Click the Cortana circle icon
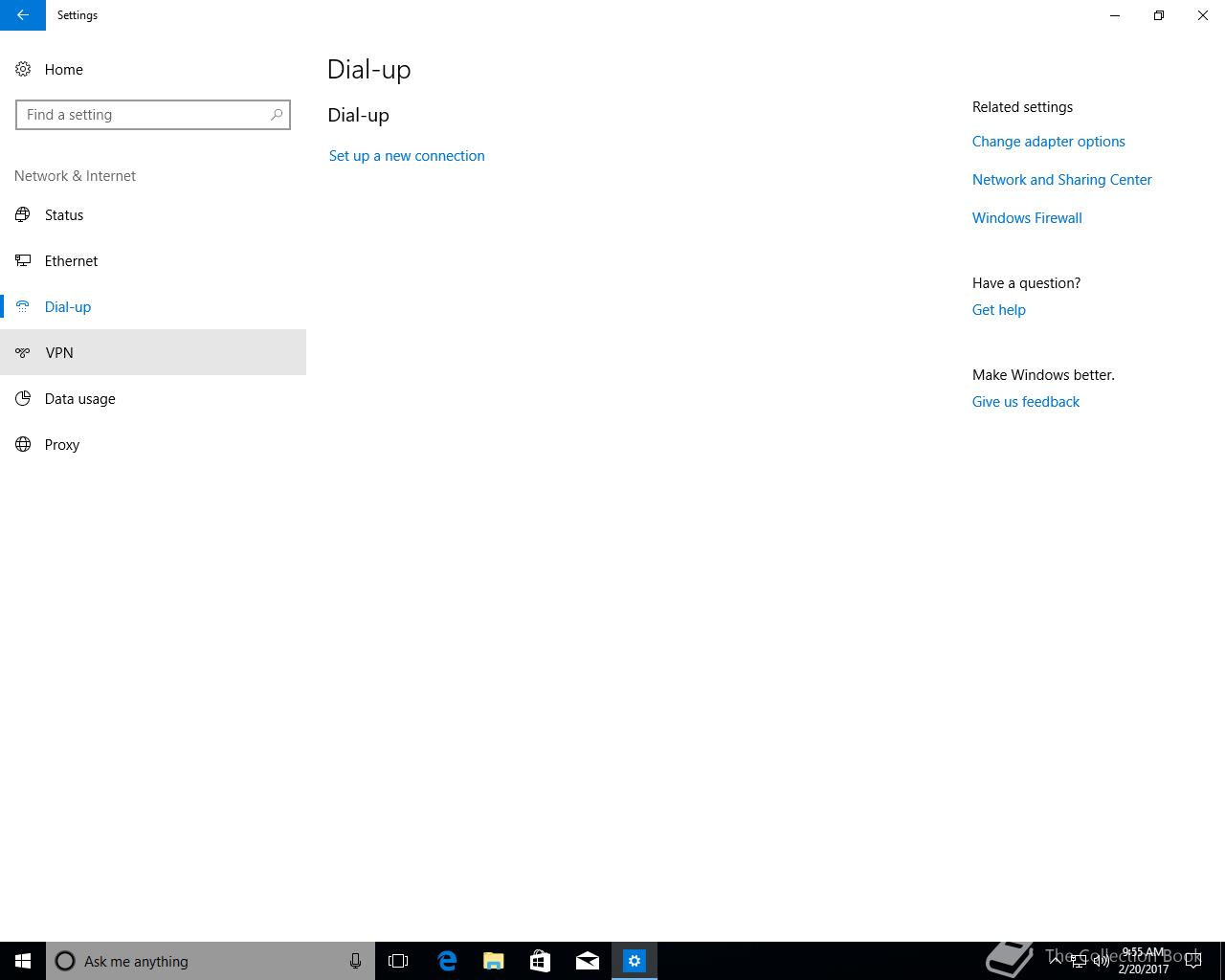The image size is (1225, 980). click(x=65, y=961)
